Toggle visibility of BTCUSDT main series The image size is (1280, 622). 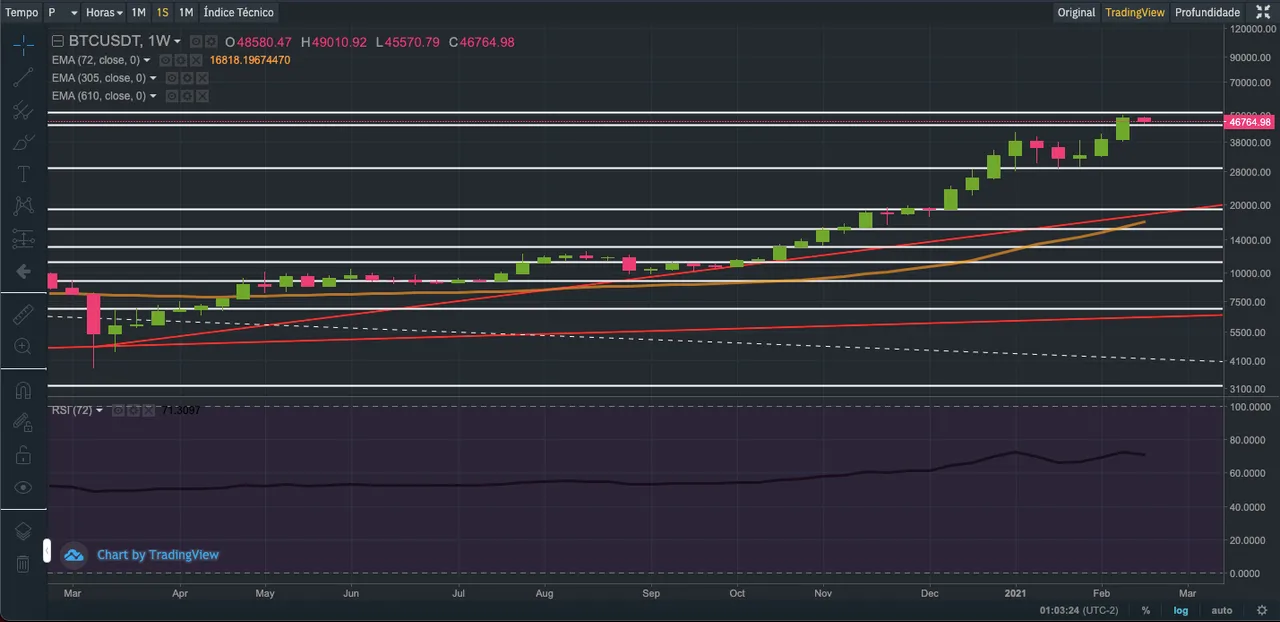pos(196,42)
